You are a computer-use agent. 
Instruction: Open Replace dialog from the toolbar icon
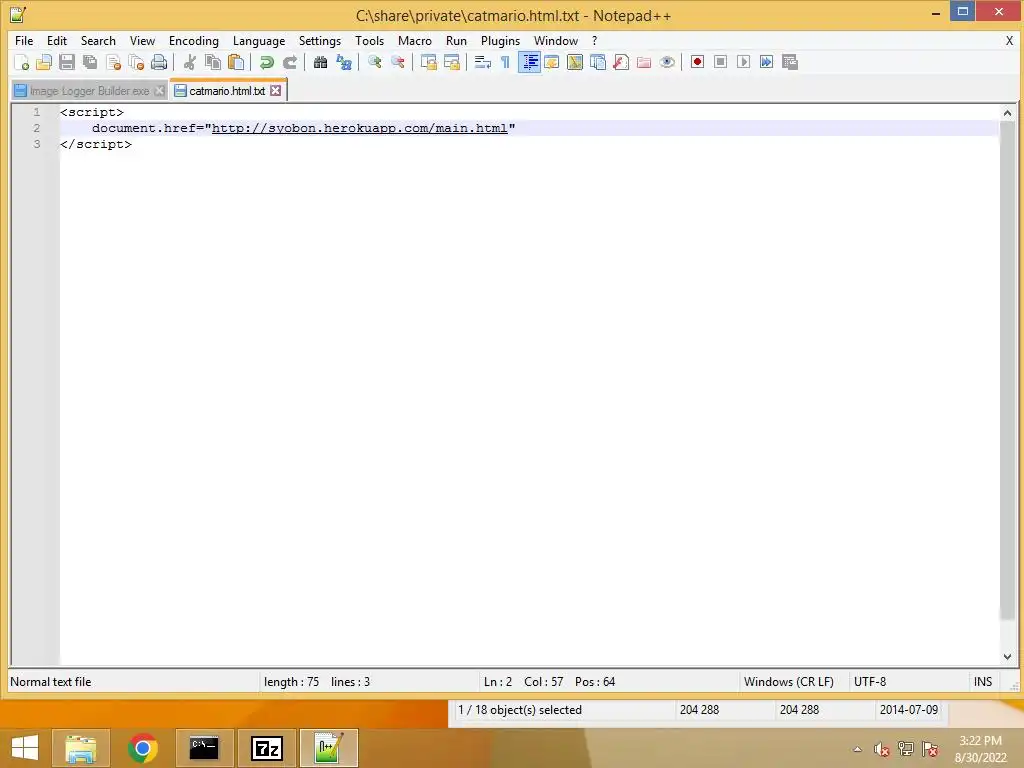click(344, 62)
